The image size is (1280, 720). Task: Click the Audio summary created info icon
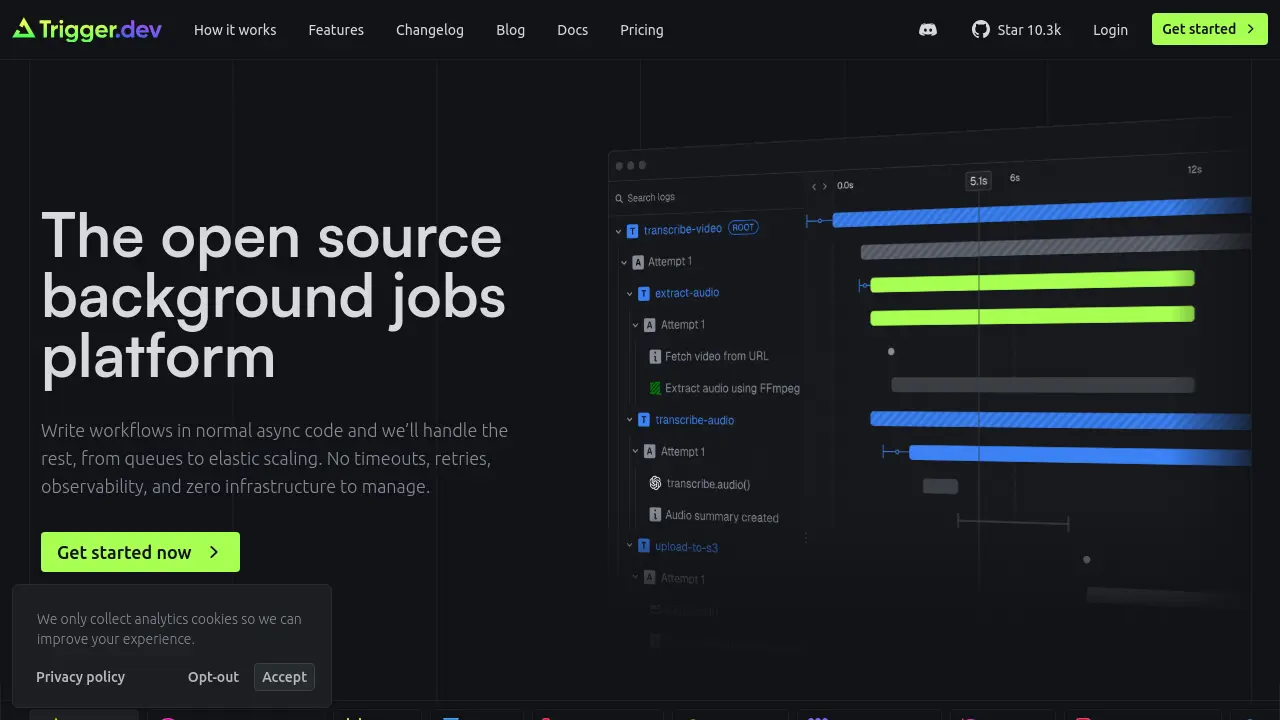pyautogui.click(x=656, y=515)
